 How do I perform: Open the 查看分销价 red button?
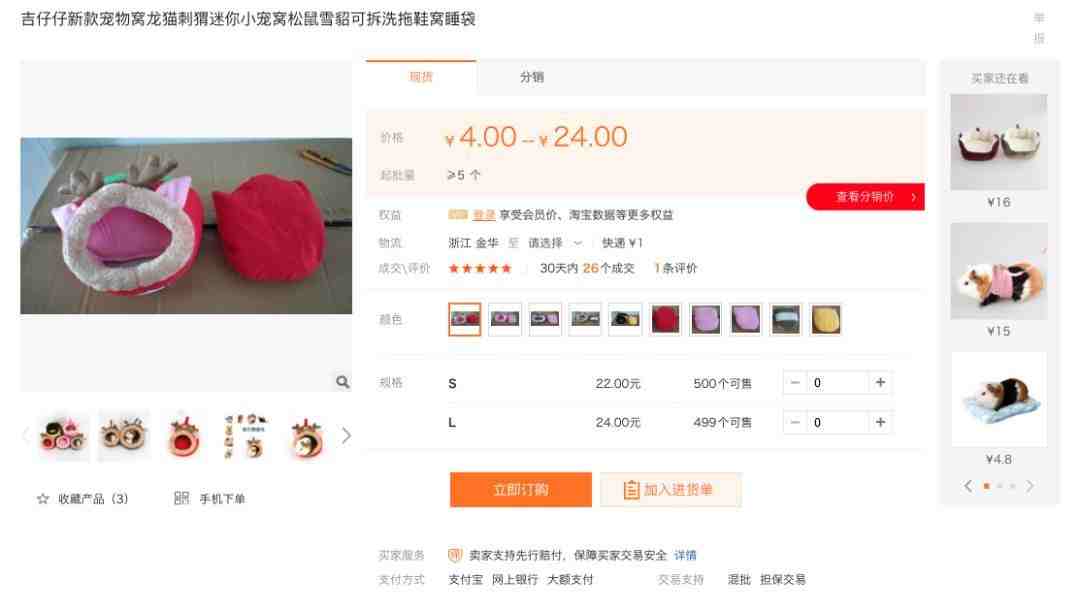[x=866, y=197]
